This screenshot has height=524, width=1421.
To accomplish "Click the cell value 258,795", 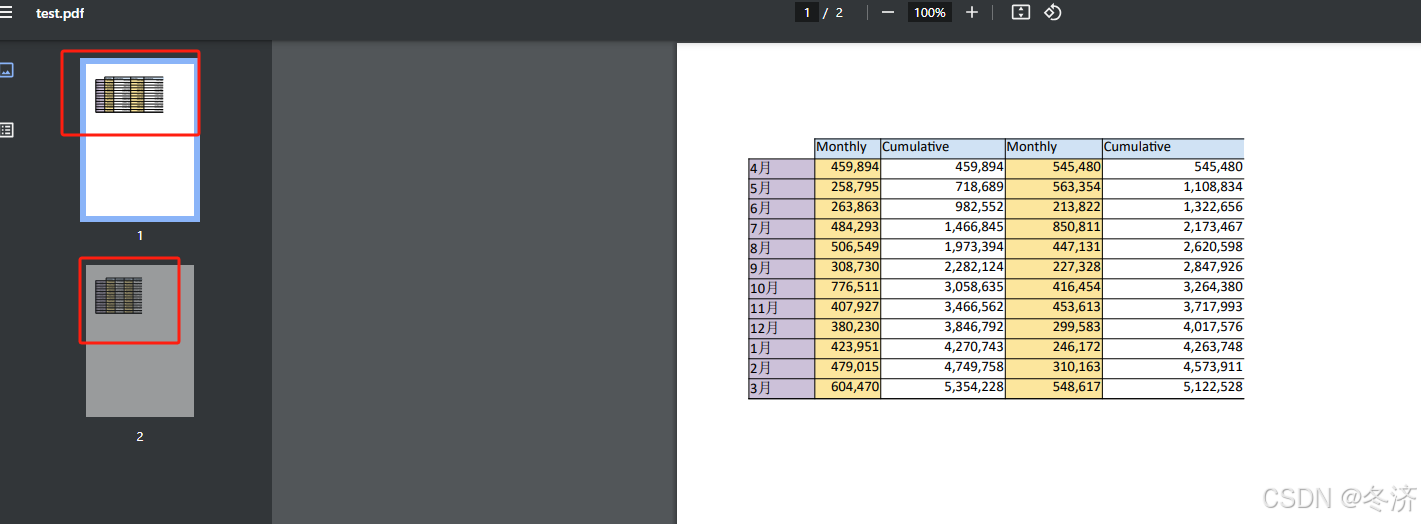I will click(854, 187).
